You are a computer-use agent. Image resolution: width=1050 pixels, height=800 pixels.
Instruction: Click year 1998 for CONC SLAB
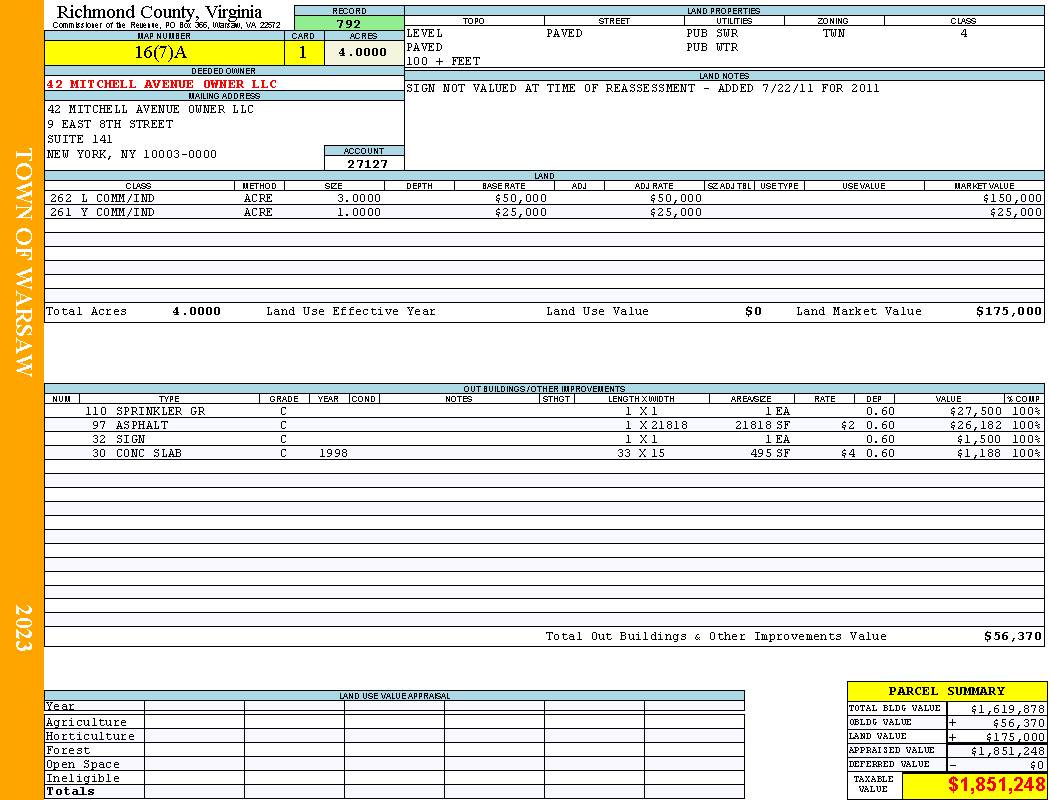click(333, 453)
